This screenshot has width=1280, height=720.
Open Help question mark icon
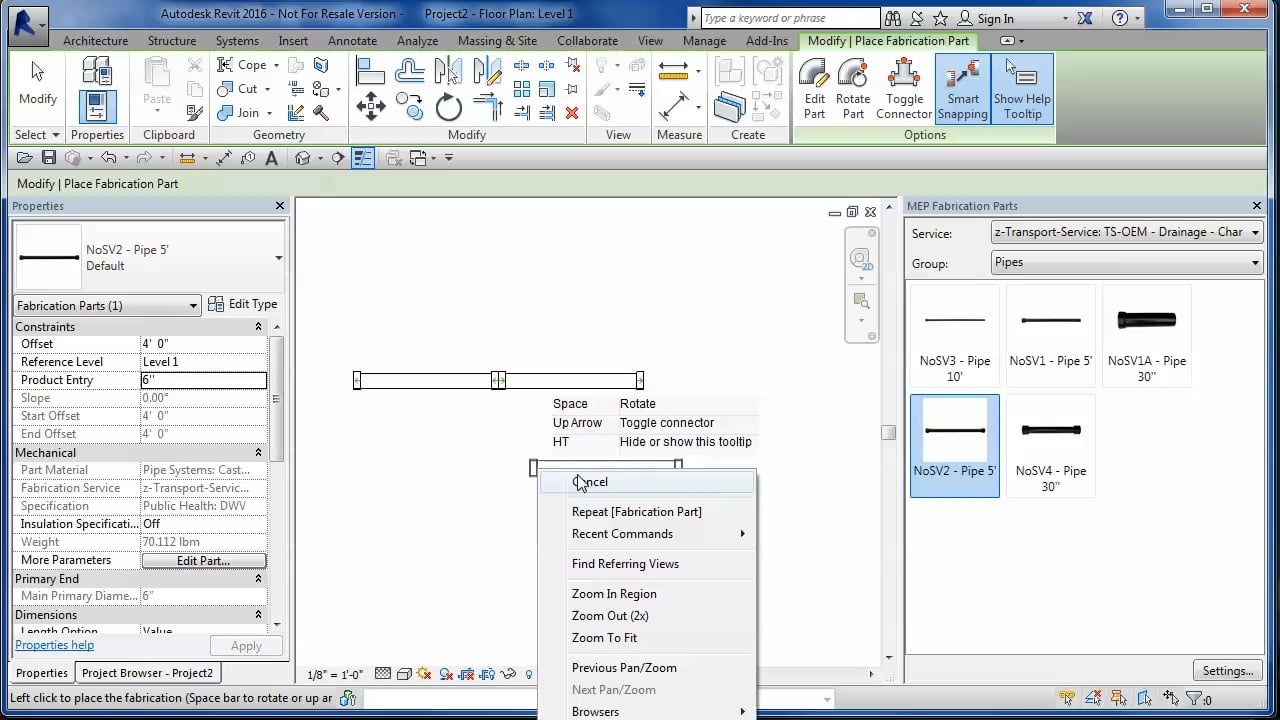click(1120, 18)
